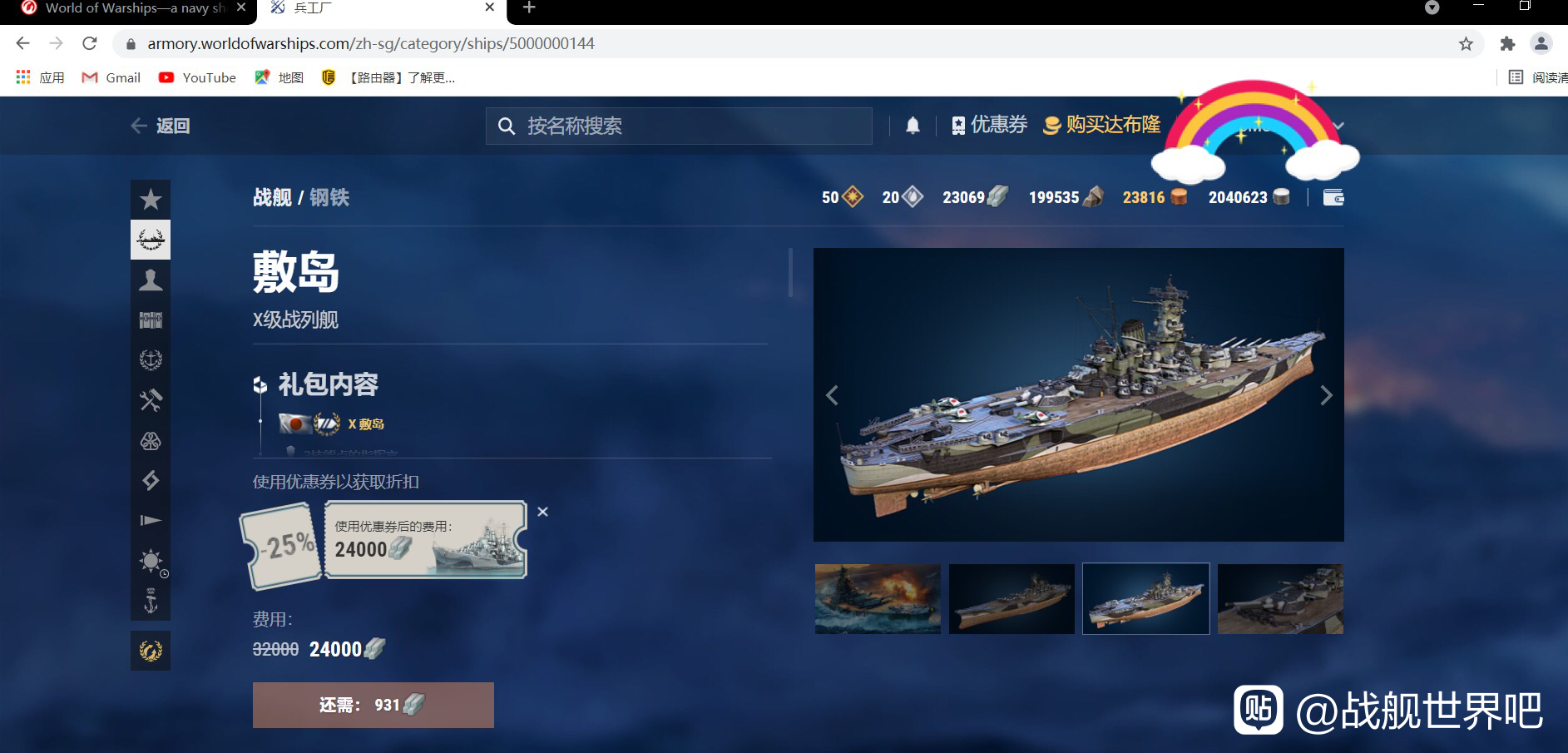
Task: Click the 2040623 credits balance
Action: (x=1249, y=197)
